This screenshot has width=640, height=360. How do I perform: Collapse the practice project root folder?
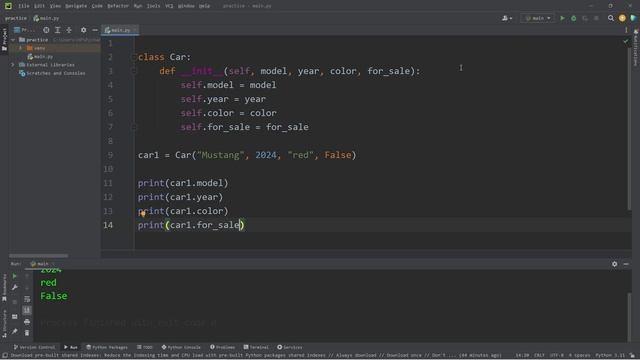pyautogui.click(x=13, y=40)
